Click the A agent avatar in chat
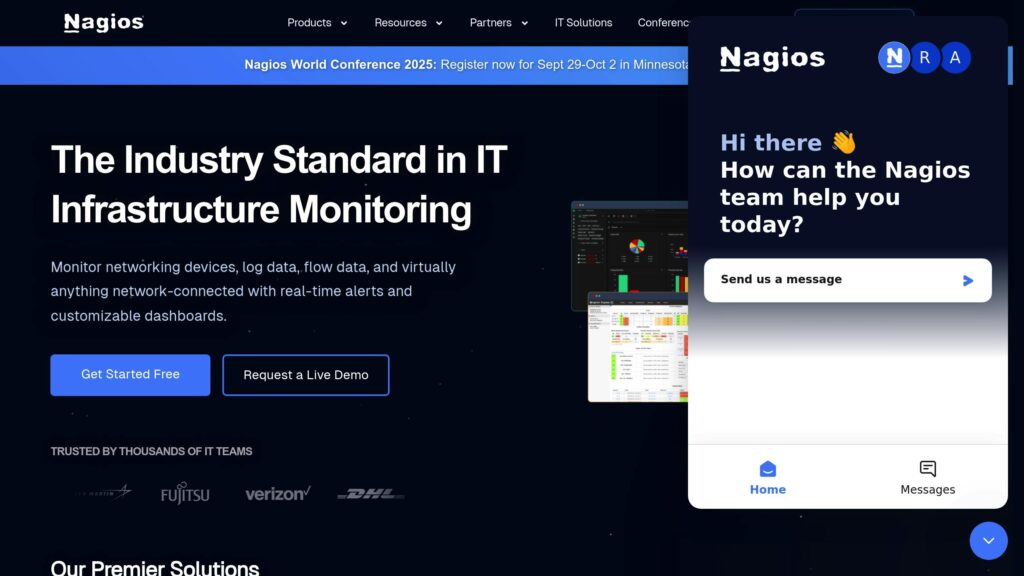This screenshot has height=576, width=1024. click(x=955, y=57)
